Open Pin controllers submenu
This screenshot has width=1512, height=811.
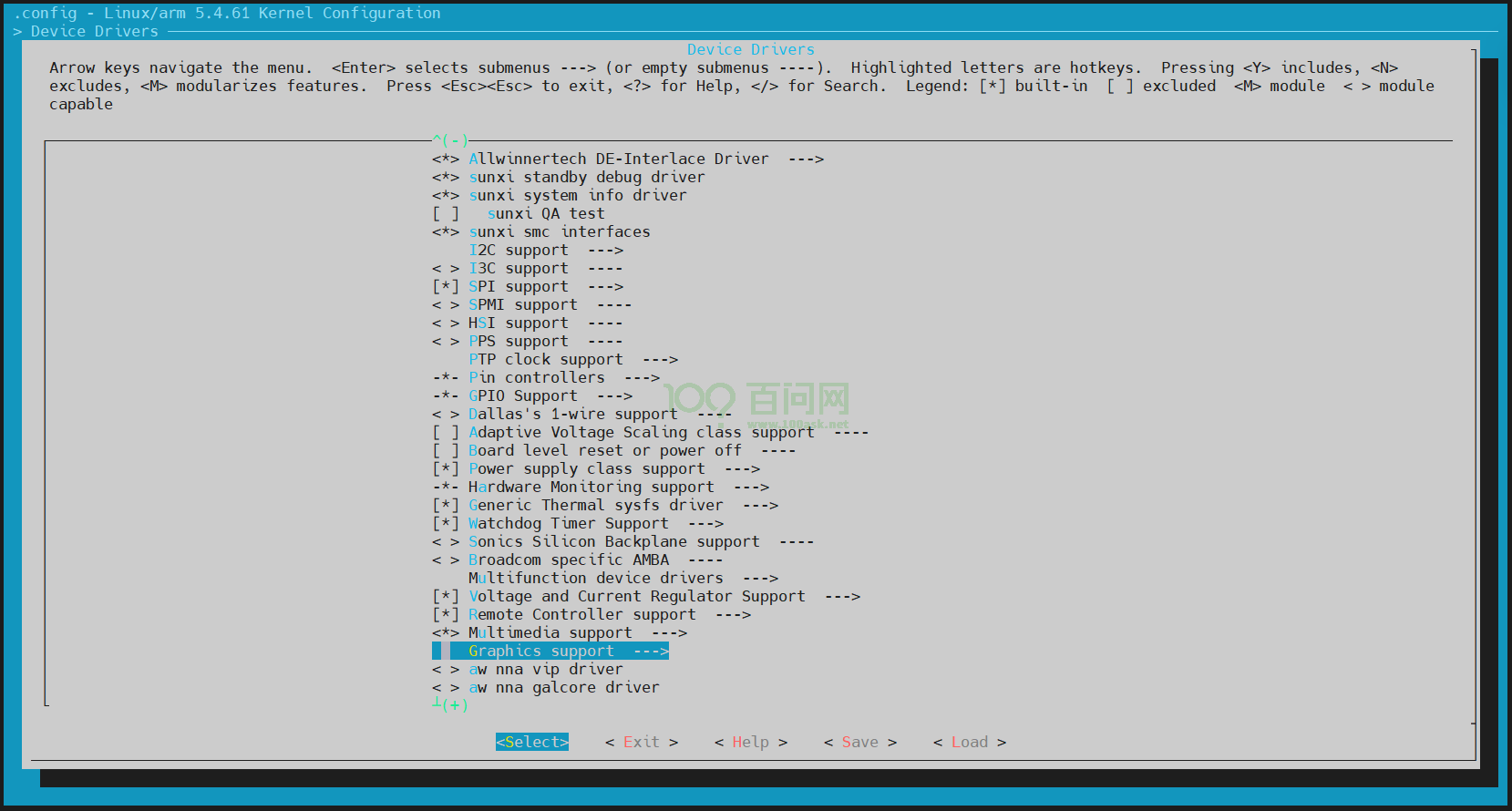pos(563,378)
